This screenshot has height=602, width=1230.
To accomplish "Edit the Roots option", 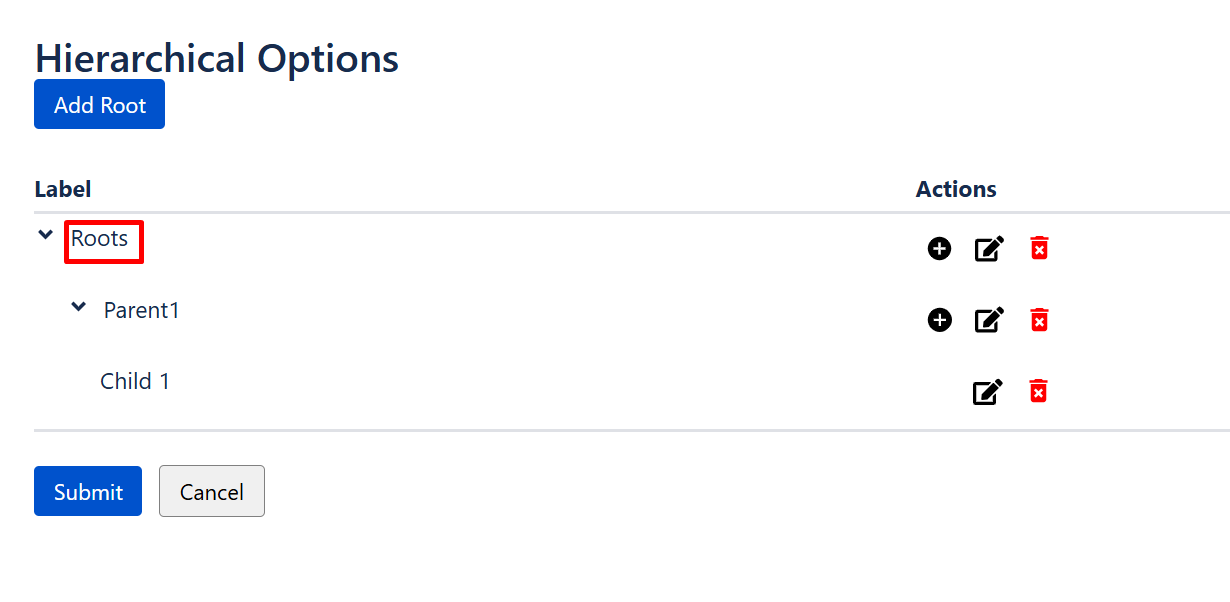I will (x=988, y=248).
